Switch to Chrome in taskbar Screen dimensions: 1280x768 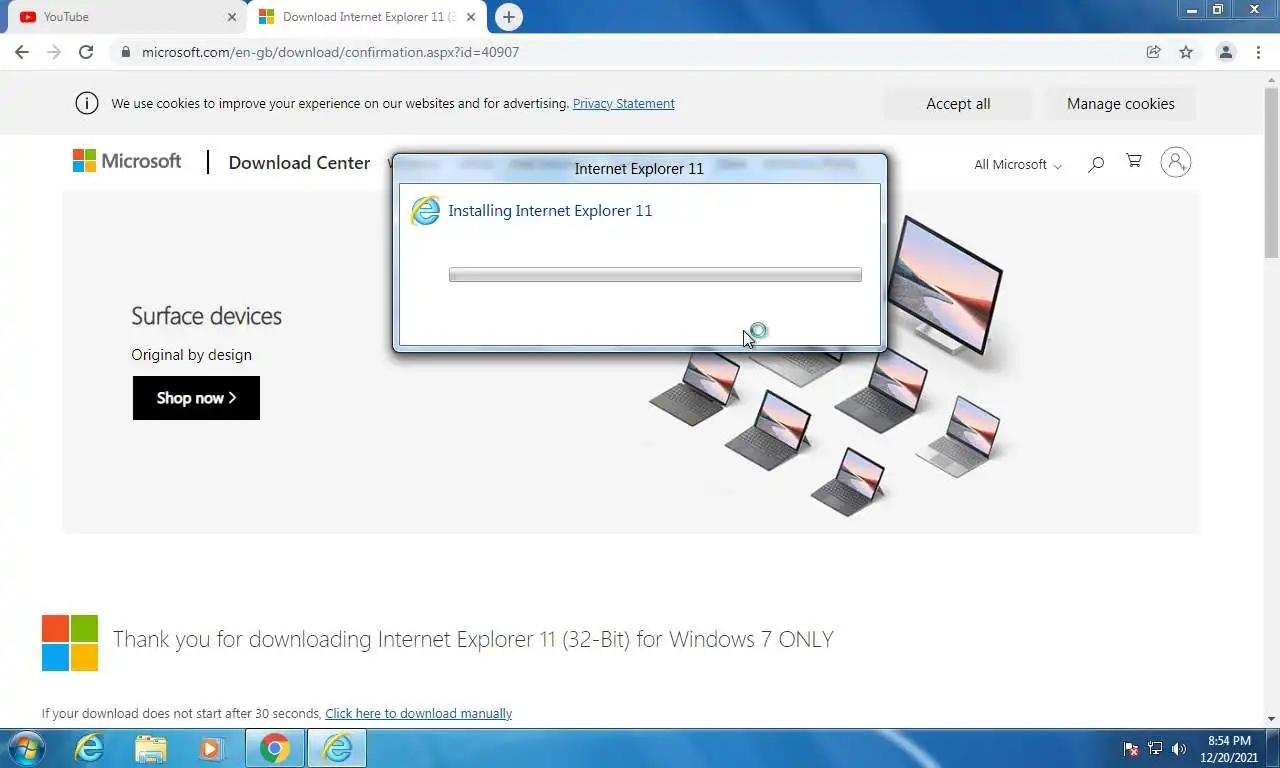(x=275, y=748)
